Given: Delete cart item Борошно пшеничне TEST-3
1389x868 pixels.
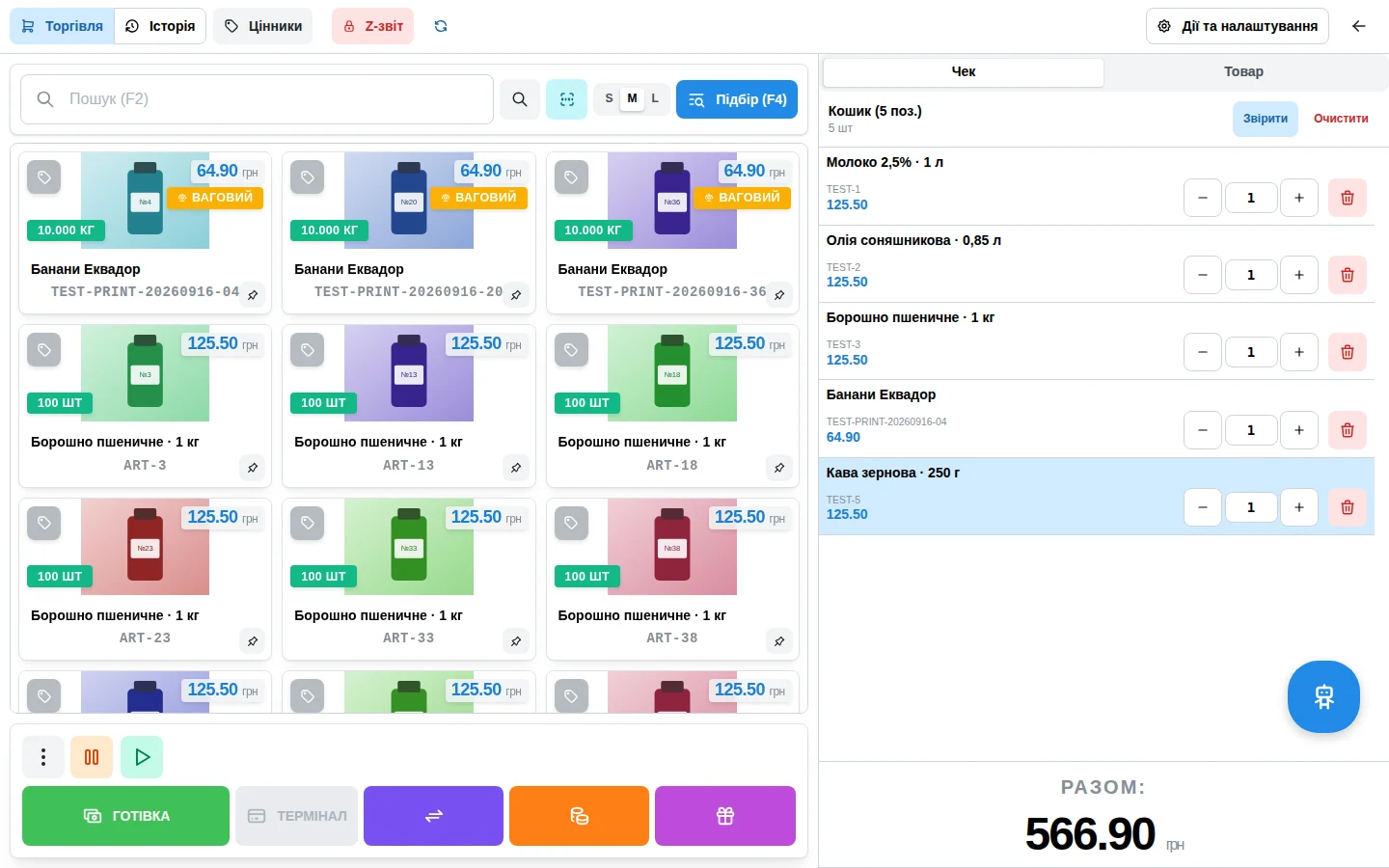Looking at the screenshot, I should point(1348,352).
